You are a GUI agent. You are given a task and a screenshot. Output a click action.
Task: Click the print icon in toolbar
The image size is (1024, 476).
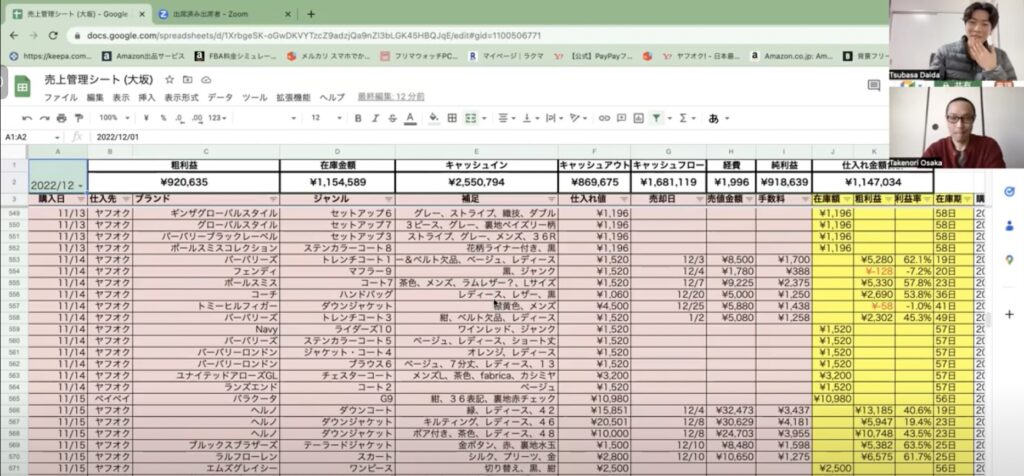tap(61, 118)
